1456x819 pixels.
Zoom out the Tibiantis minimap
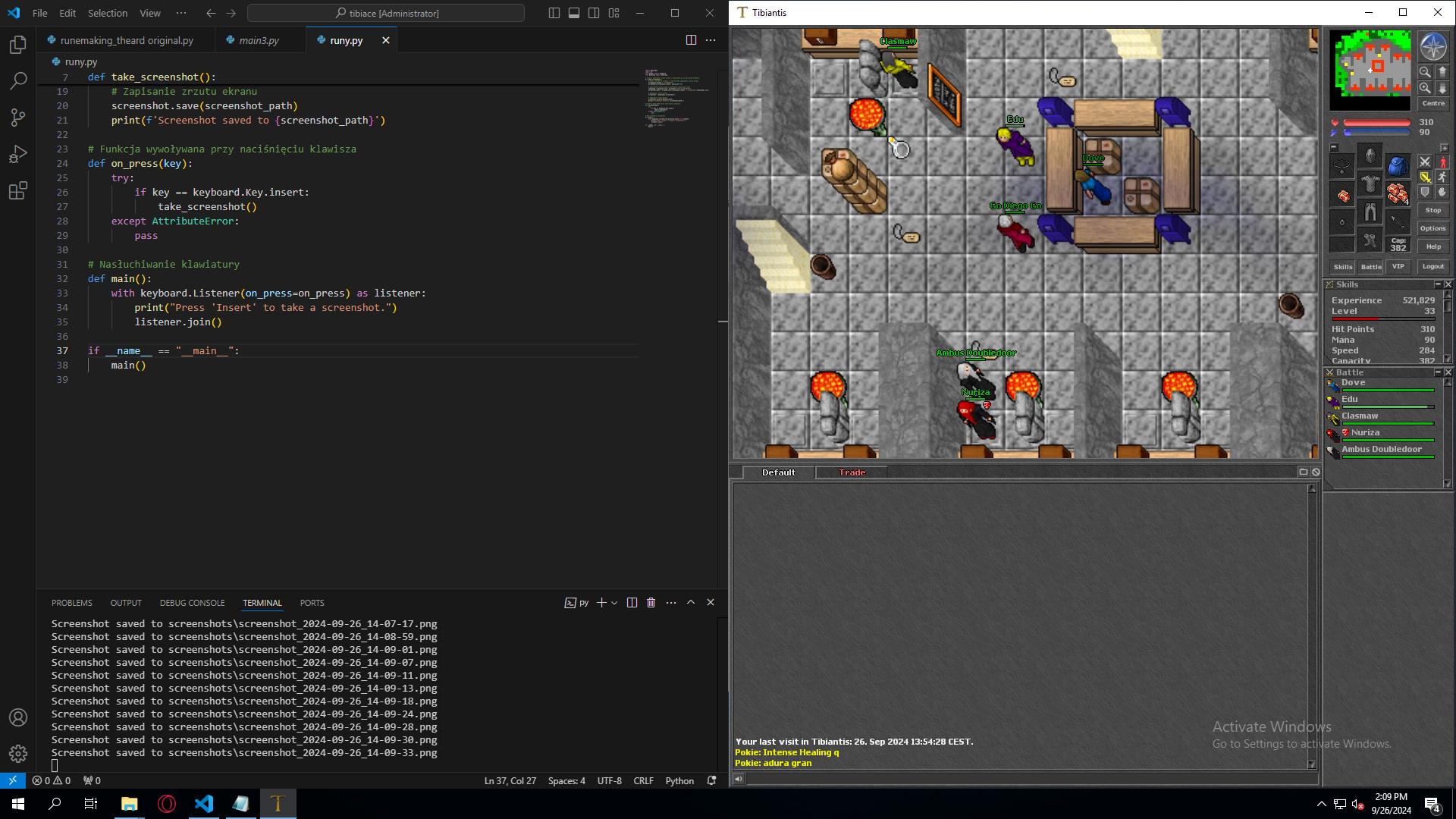coord(1425,72)
